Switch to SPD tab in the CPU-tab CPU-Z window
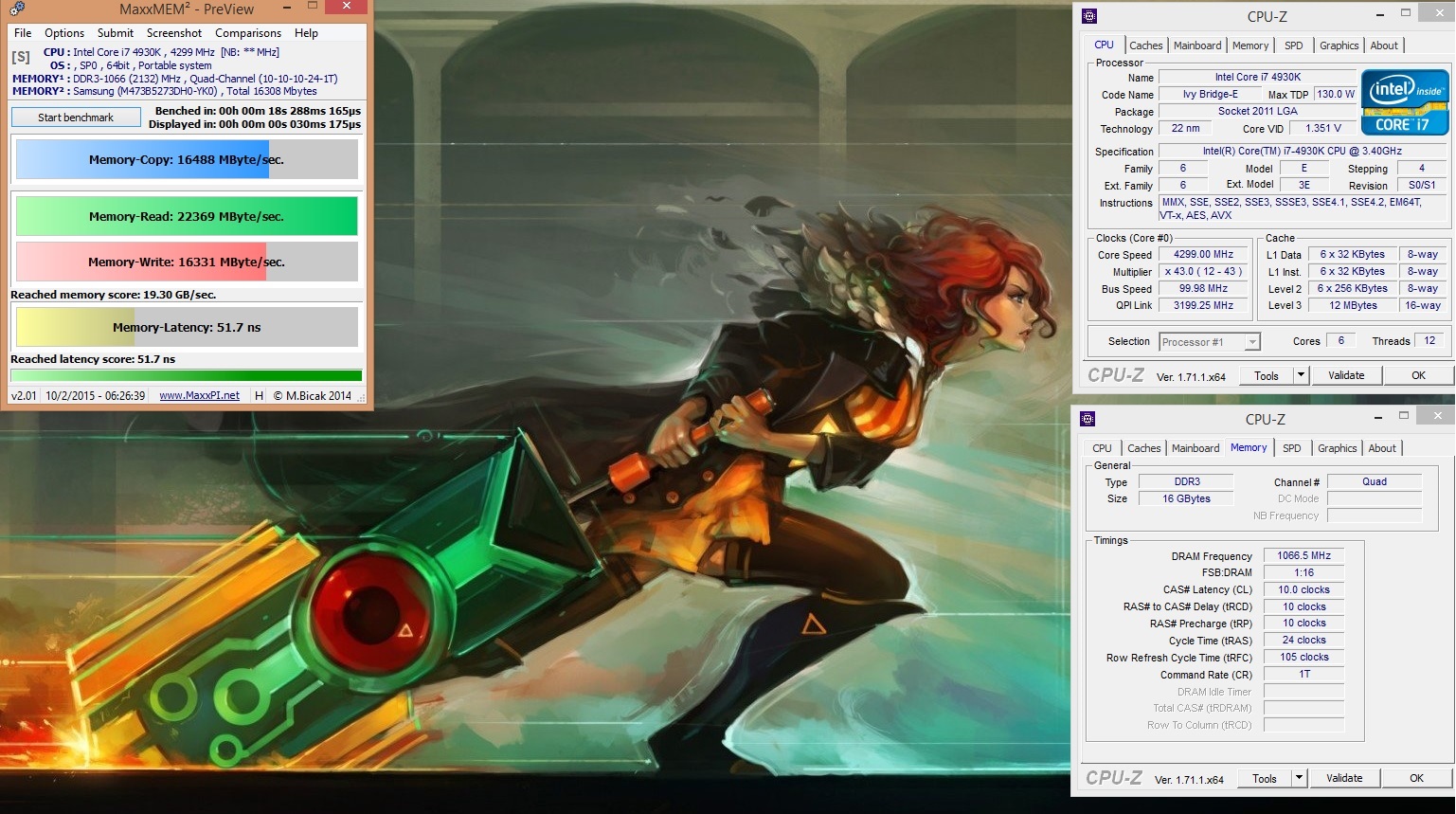 1294,45
